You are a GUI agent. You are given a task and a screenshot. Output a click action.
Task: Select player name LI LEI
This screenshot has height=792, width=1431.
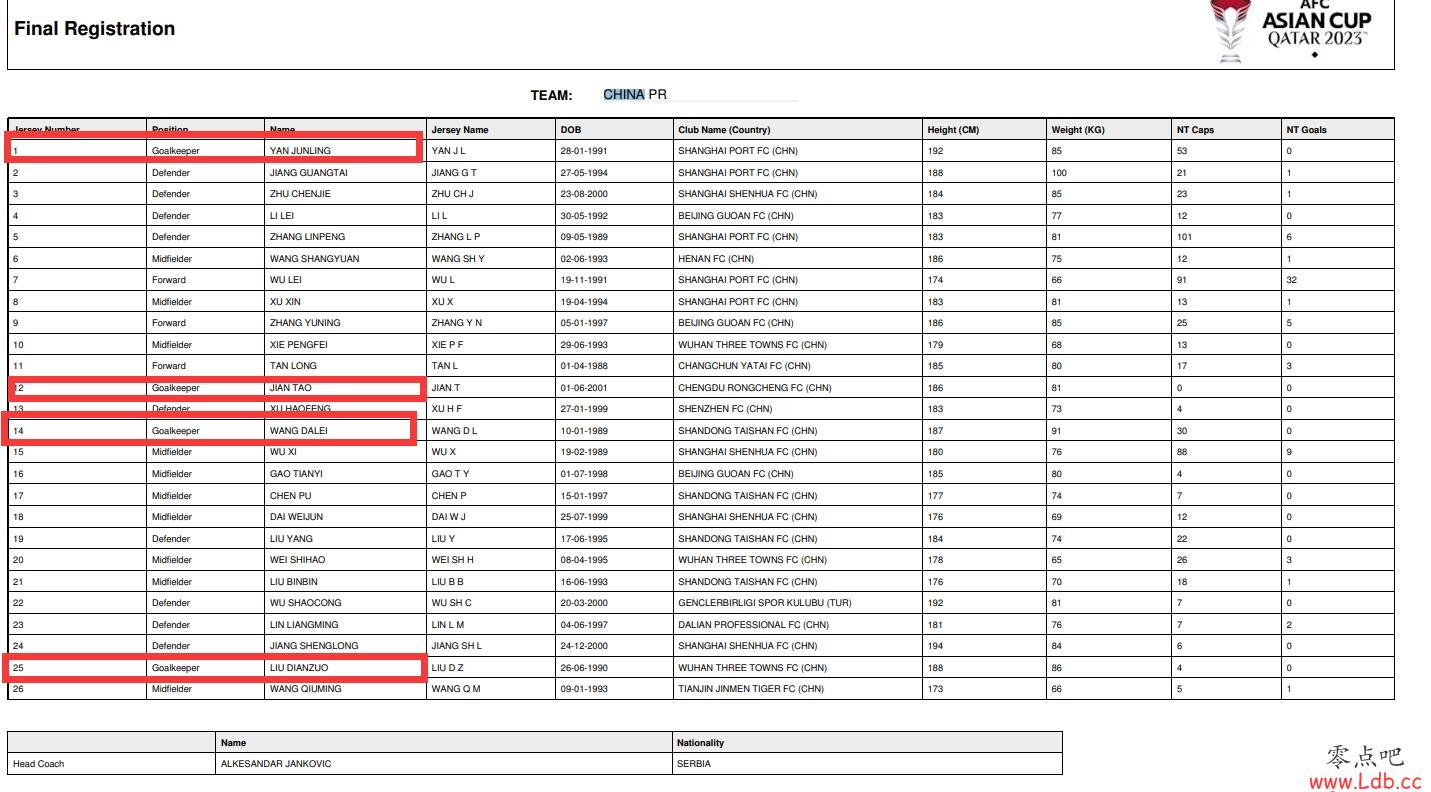pyautogui.click(x=281, y=216)
